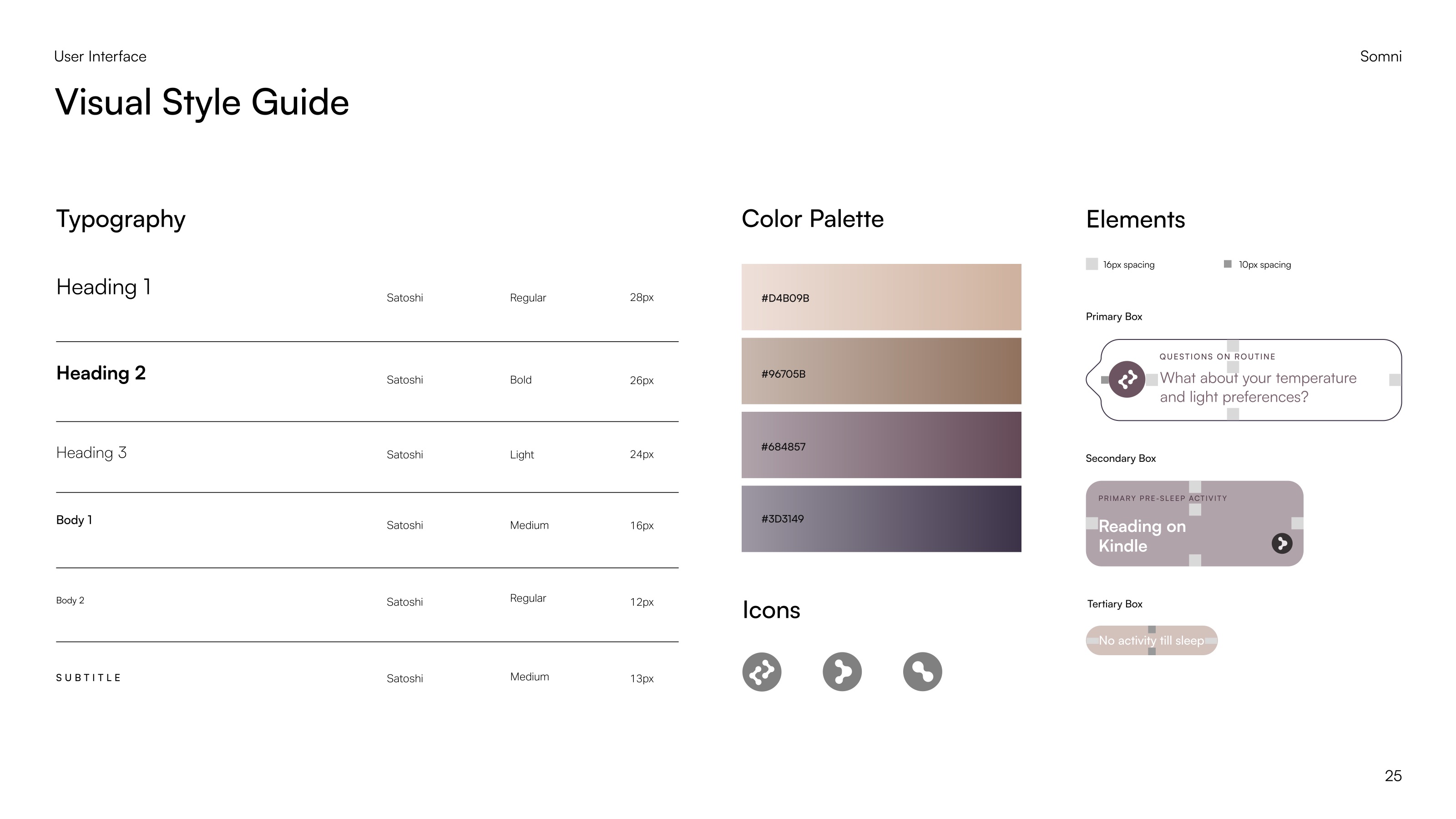Click the purple round icon in Primary Box
The height and width of the screenshot is (819, 1456).
(x=1127, y=379)
